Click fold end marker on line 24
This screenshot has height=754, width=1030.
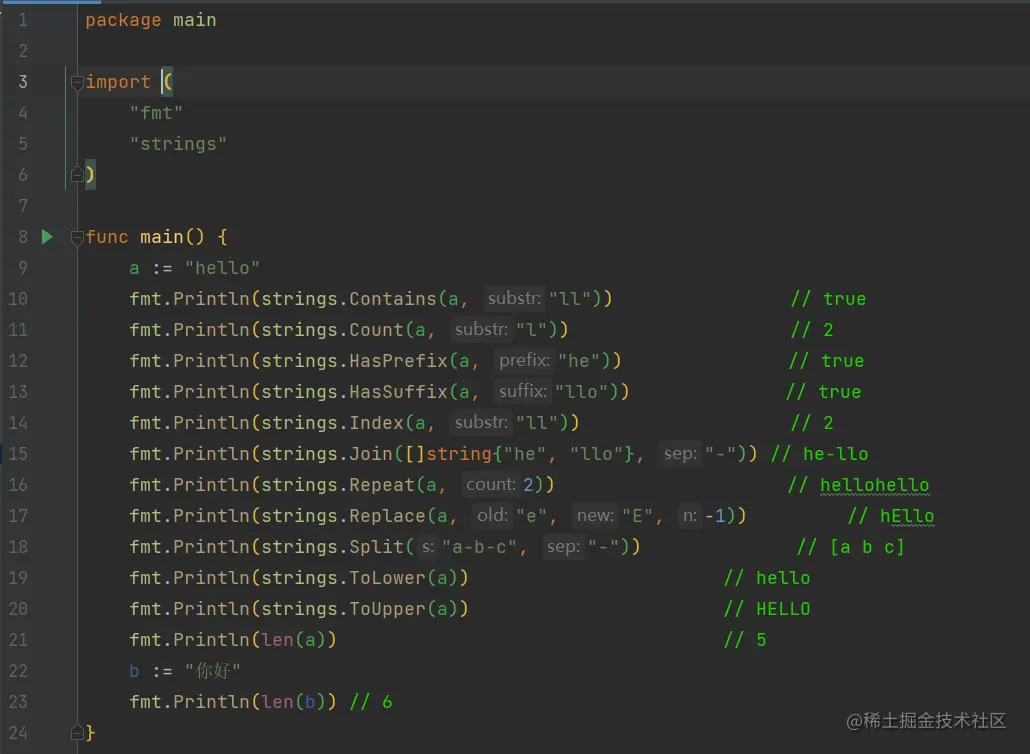click(x=77, y=732)
